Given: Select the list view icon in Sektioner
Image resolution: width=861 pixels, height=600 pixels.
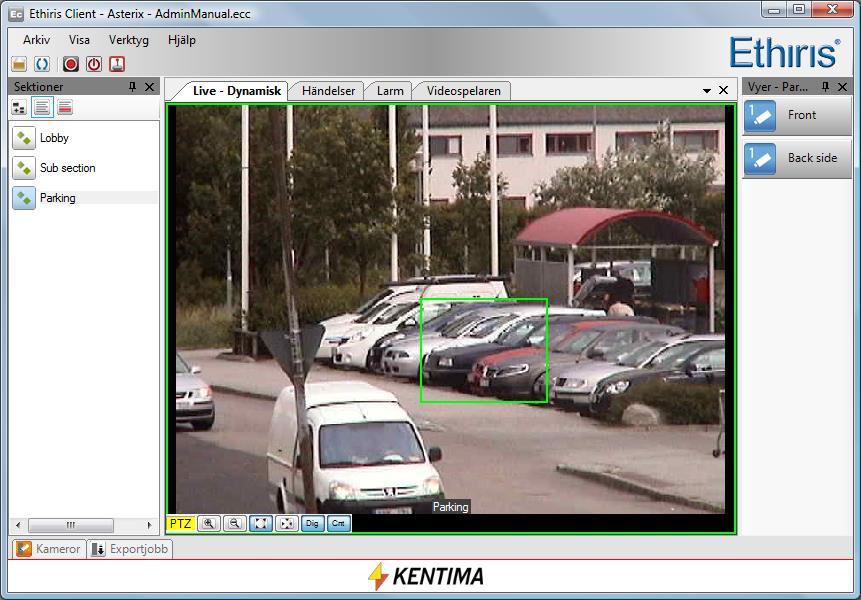Looking at the screenshot, I should (x=42, y=108).
